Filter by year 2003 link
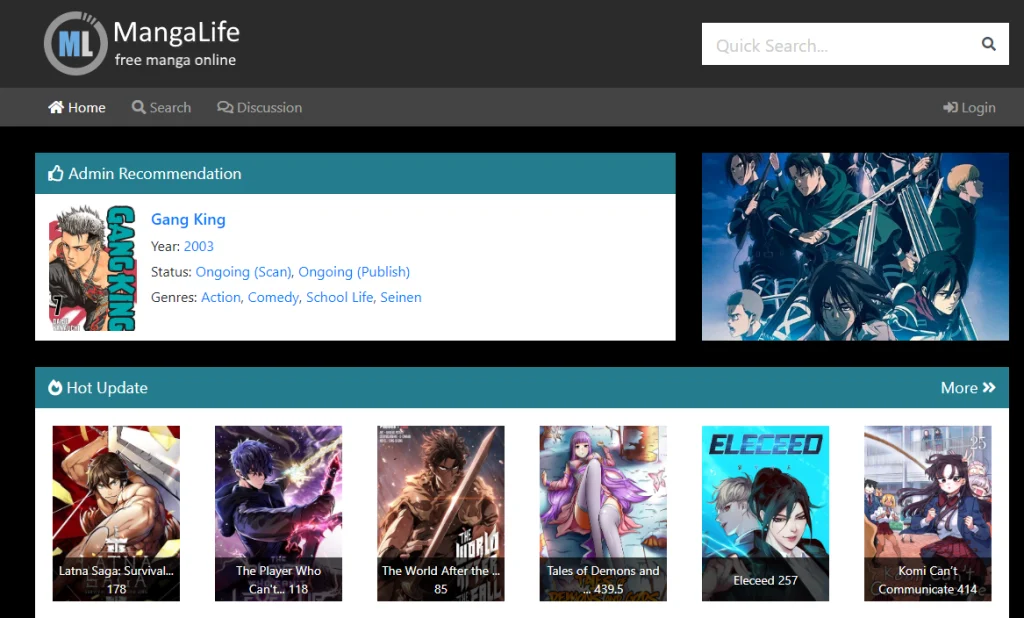Screen dimensions: 1024x618 [199, 246]
